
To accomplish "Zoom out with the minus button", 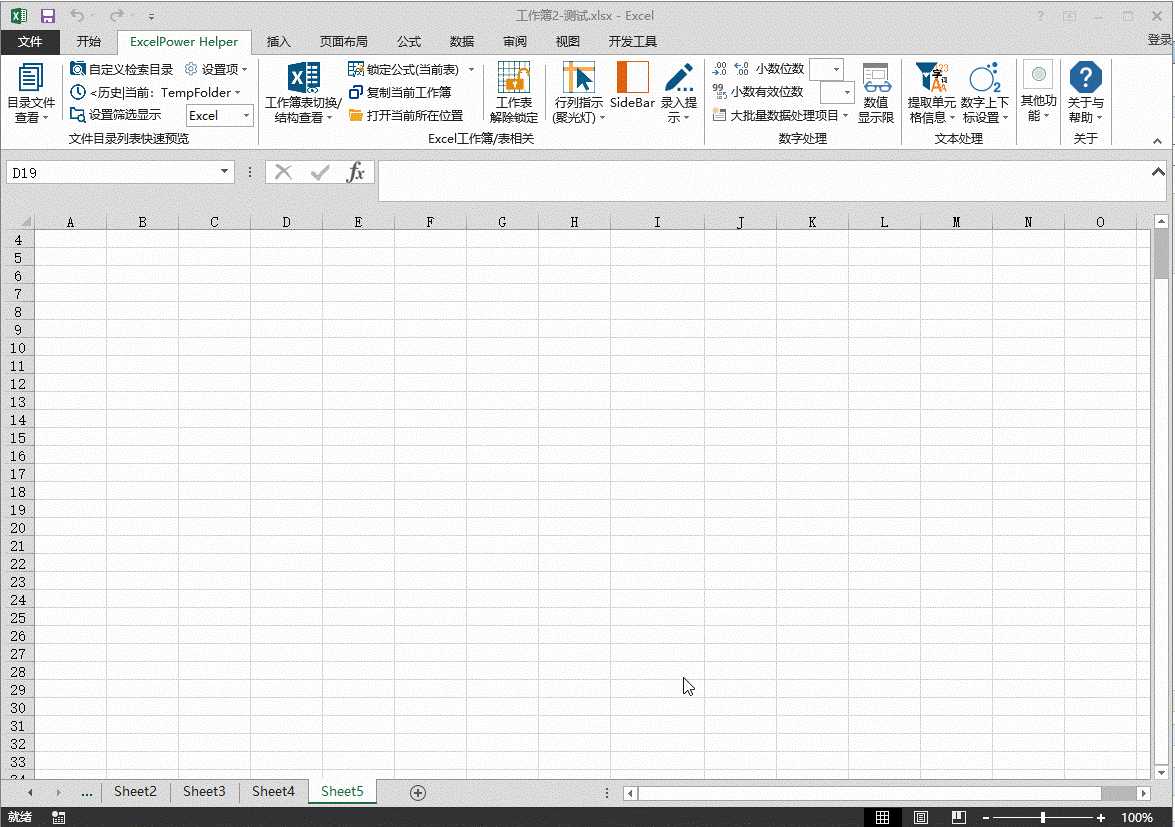I will (x=986, y=818).
